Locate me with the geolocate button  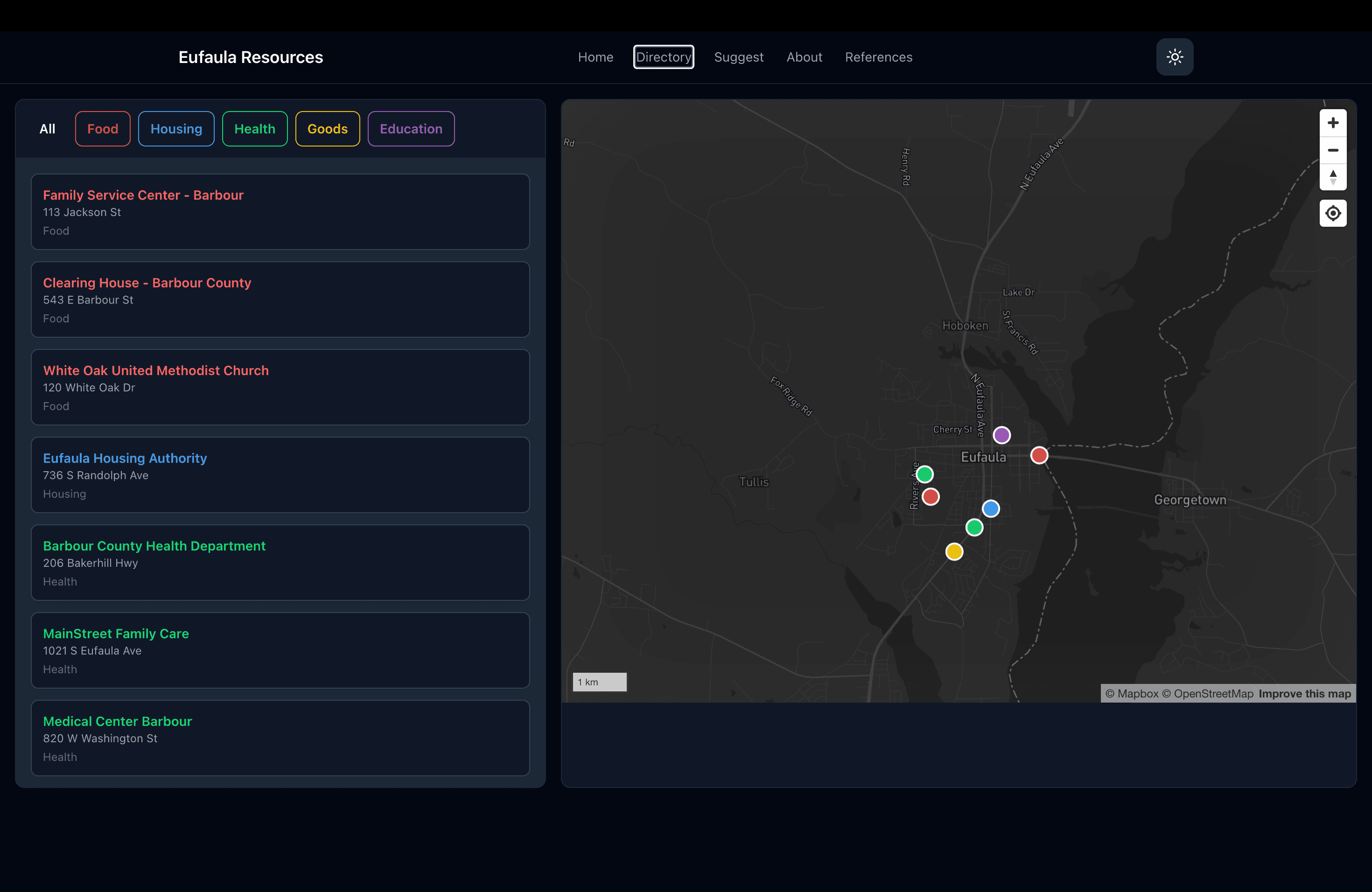tap(1333, 213)
